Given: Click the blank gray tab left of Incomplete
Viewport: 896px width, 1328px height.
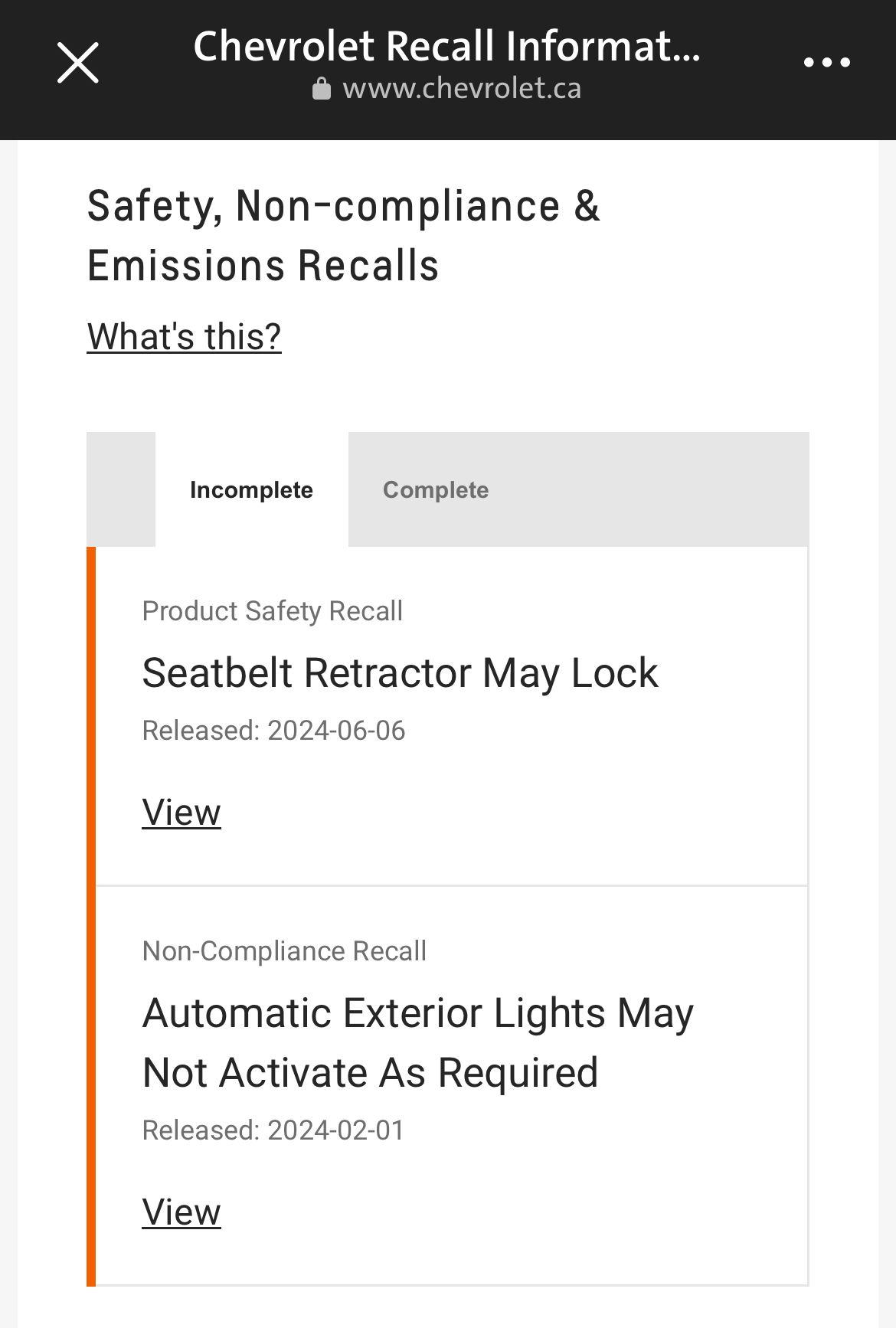Looking at the screenshot, I should (x=121, y=489).
